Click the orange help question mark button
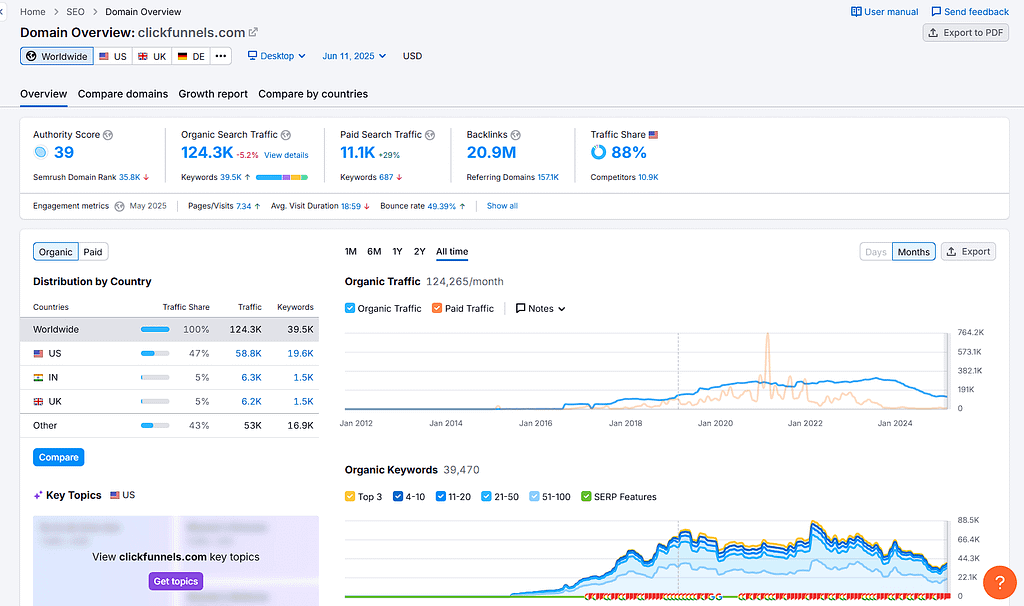This screenshot has width=1024, height=606. [x=999, y=582]
